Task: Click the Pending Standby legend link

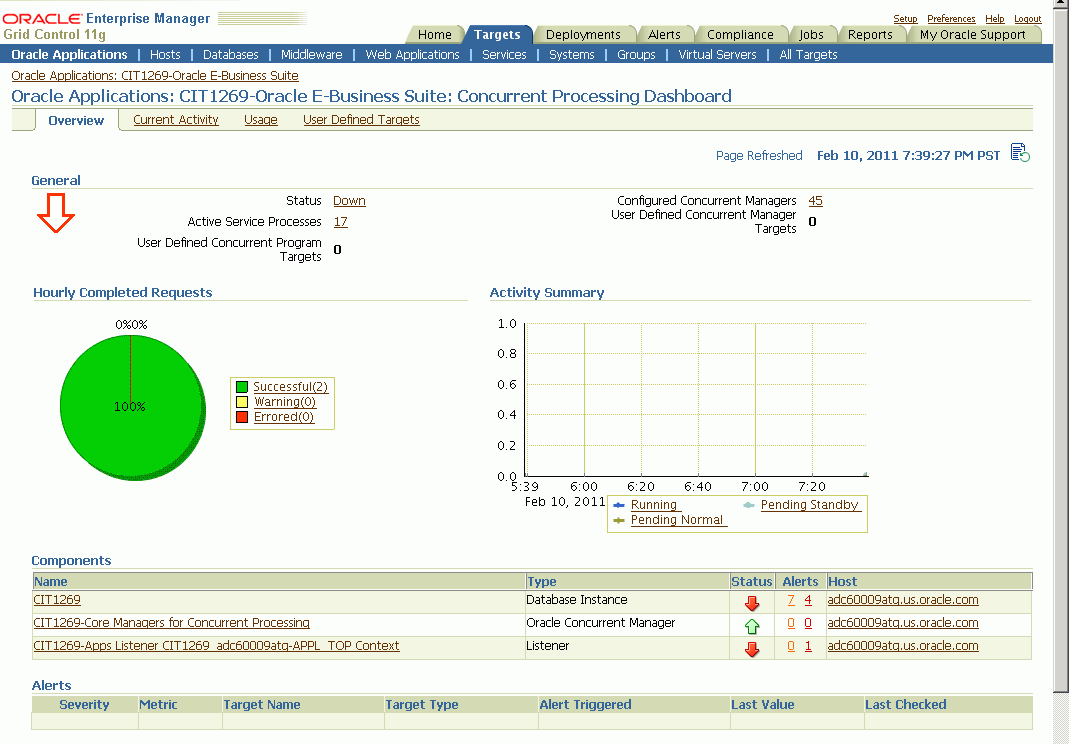Action: [x=809, y=505]
